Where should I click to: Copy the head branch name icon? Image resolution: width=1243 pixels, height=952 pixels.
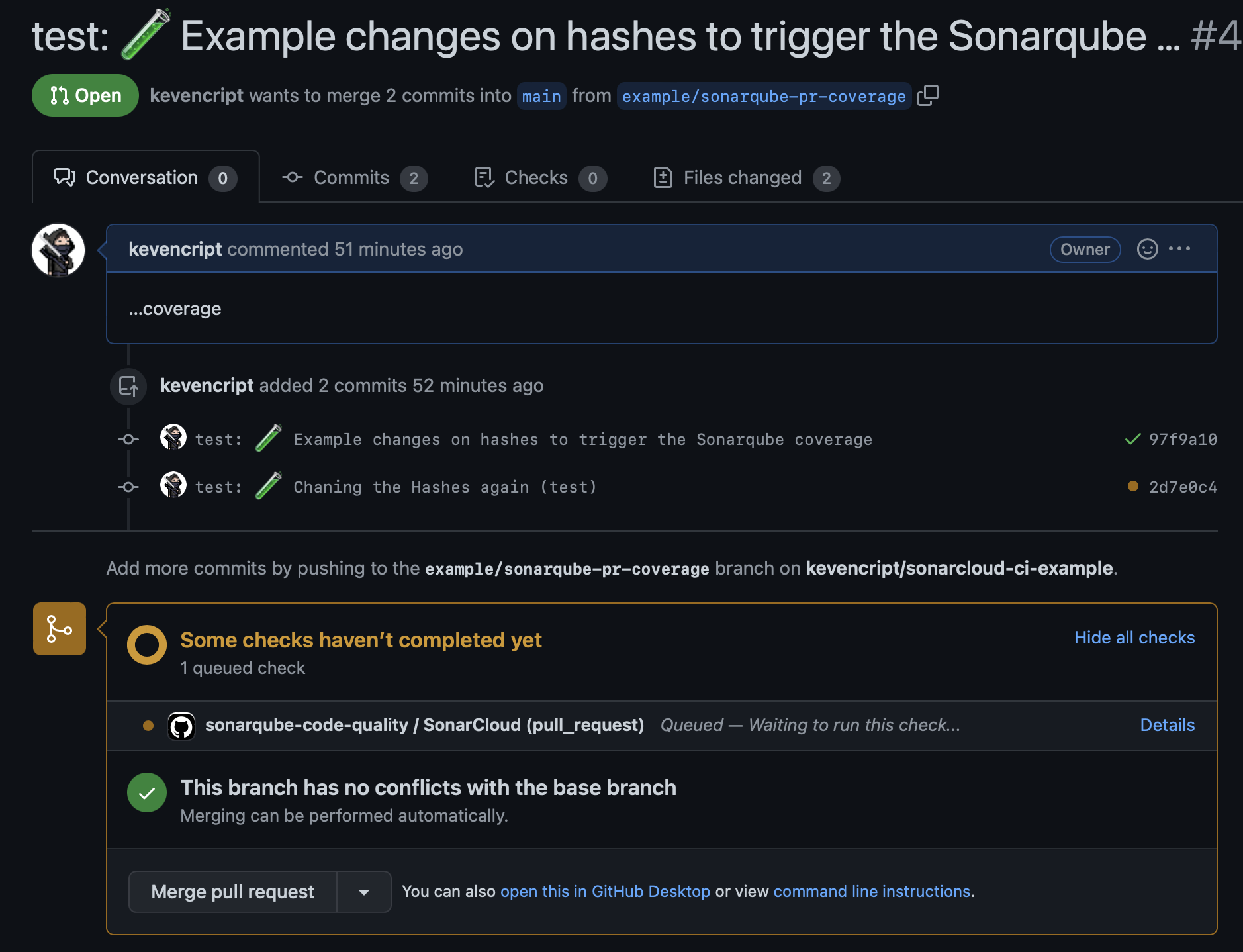click(x=928, y=95)
